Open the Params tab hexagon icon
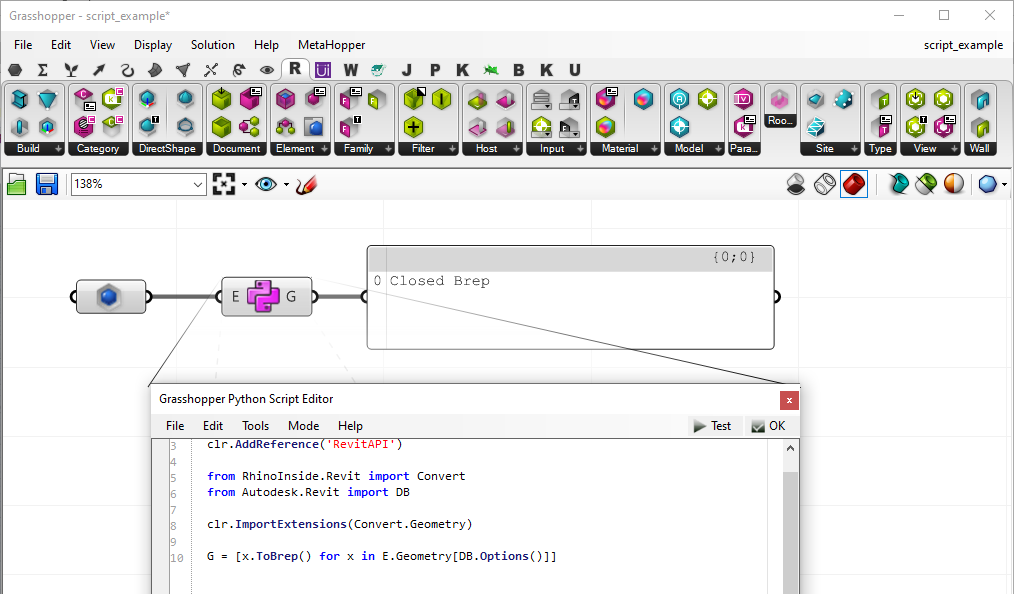Image resolution: width=1014 pixels, height=594 pixels. (x=15, y=70)
